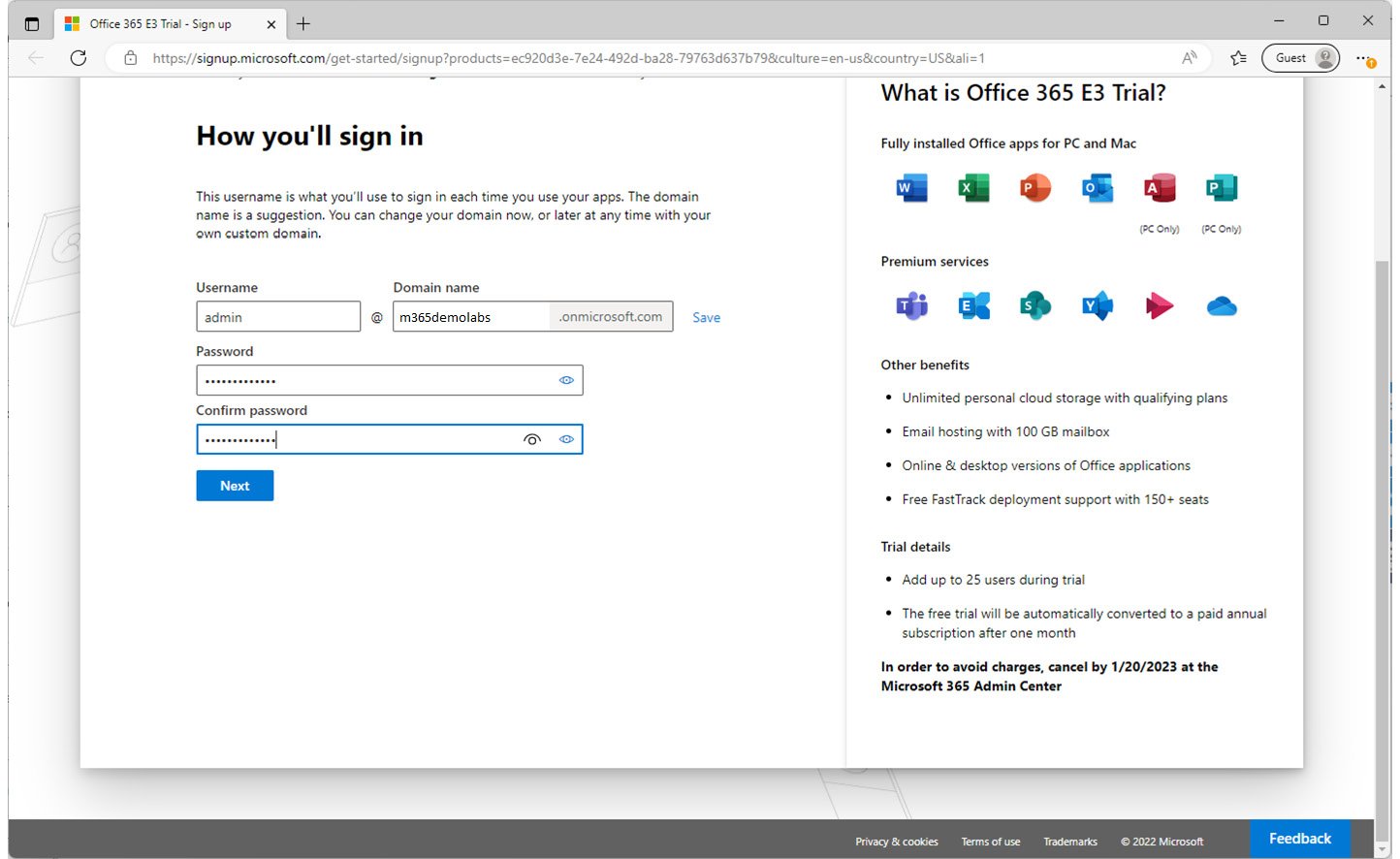Open the Favorites star icon

tap(1238, 58)
